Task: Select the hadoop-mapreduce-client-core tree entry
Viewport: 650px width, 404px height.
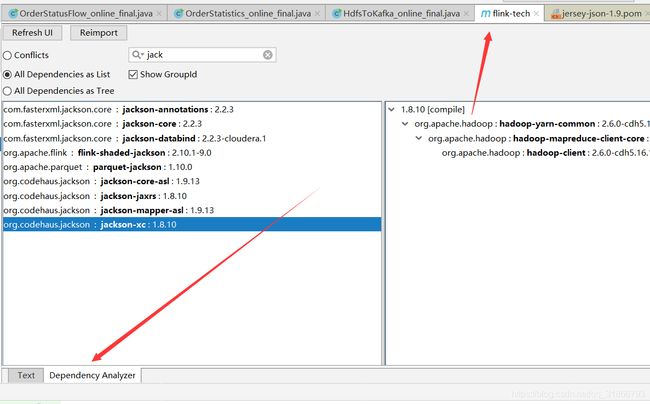Action: coord(539,138)
